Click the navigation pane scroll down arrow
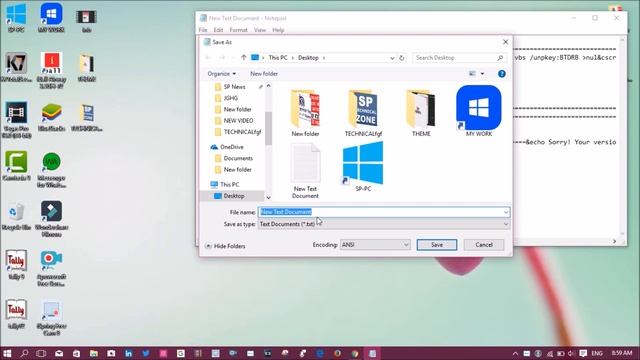This screenshot has height=360, width=640. (x=268, y=198)
